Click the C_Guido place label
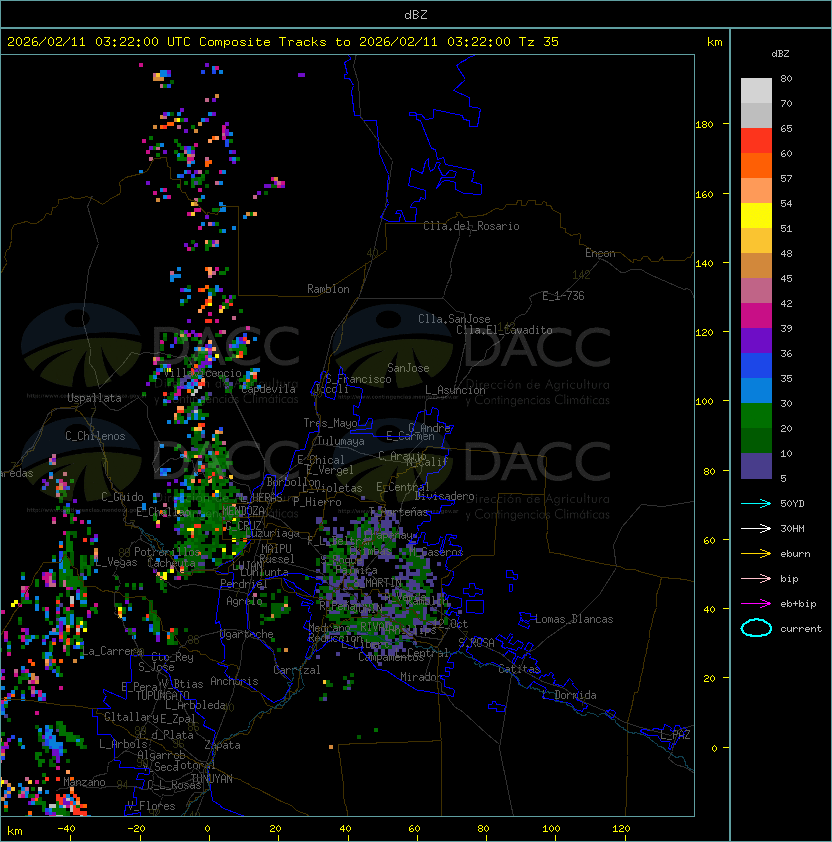 pyautogui.click(x=122, y=497)
